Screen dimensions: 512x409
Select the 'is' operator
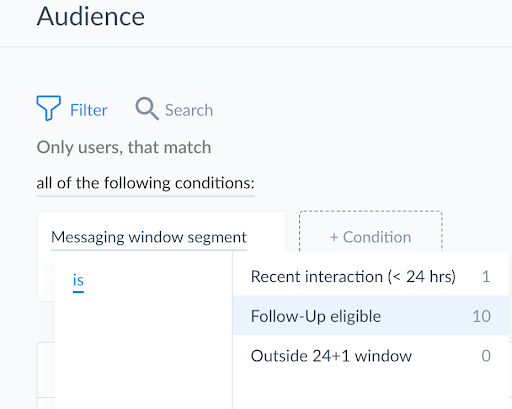pyautogui.click(x=78, y=280)
